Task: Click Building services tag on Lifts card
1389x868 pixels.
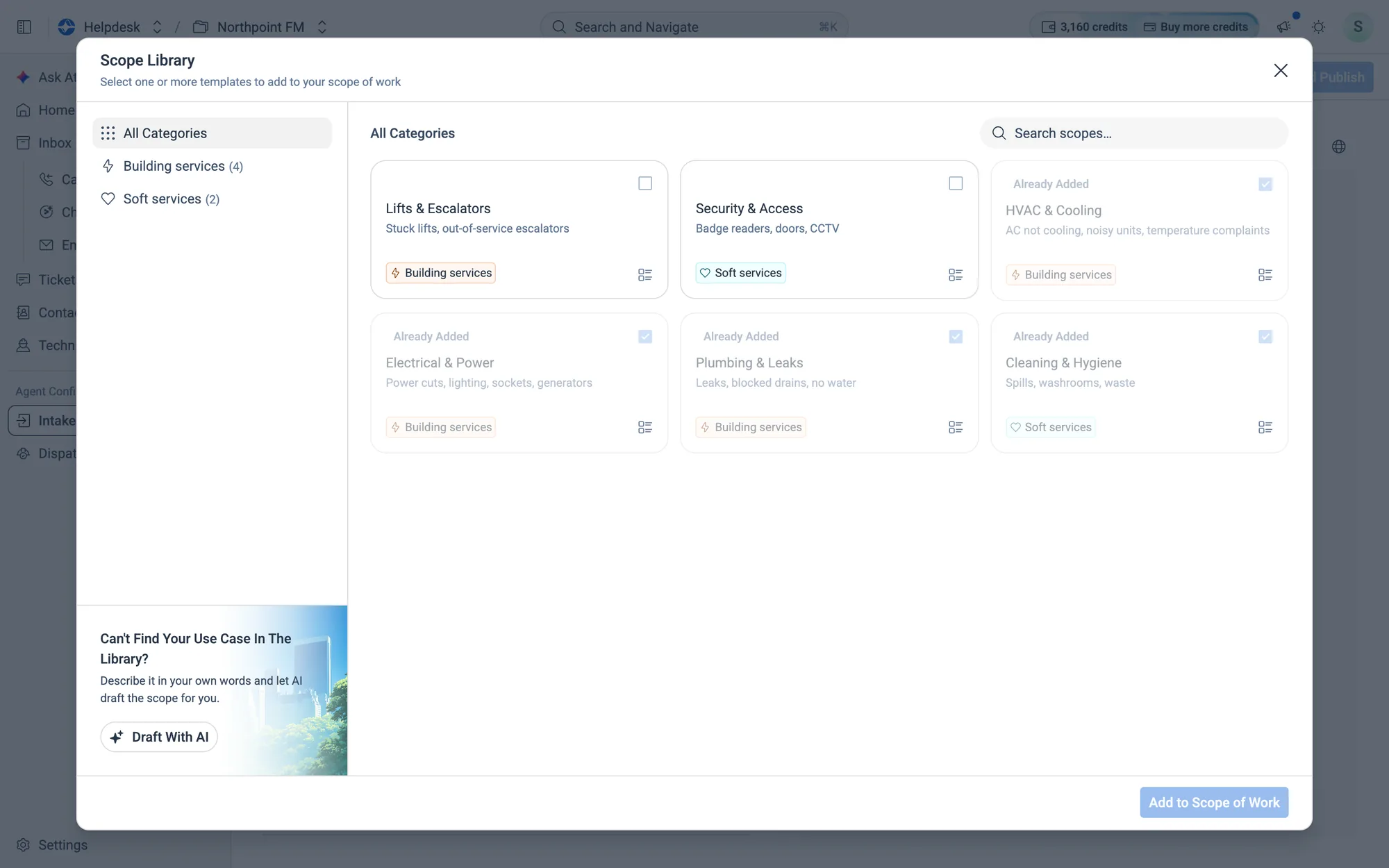Action: coord(440,273)
